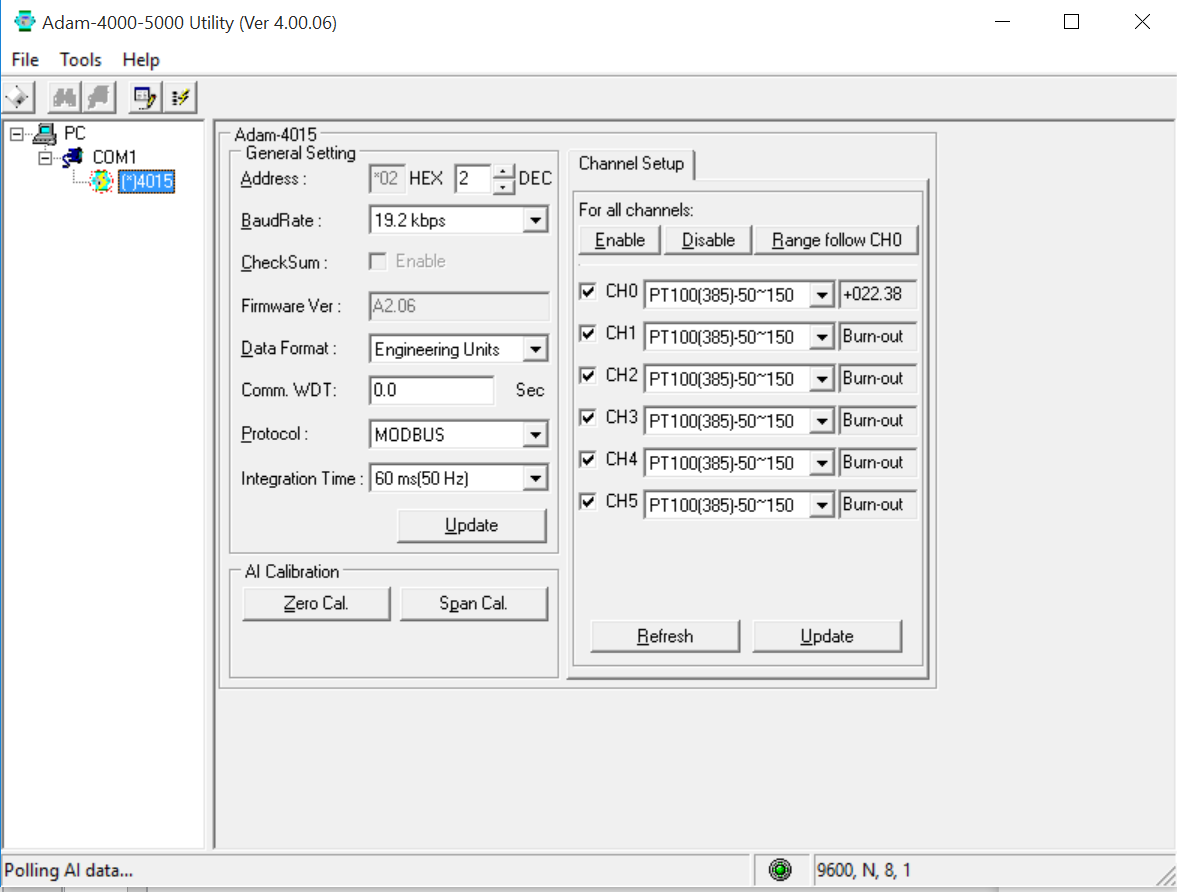Click Refresh in Channel Setup
This screenshot has height=892, width=1177.
(665, 637)
